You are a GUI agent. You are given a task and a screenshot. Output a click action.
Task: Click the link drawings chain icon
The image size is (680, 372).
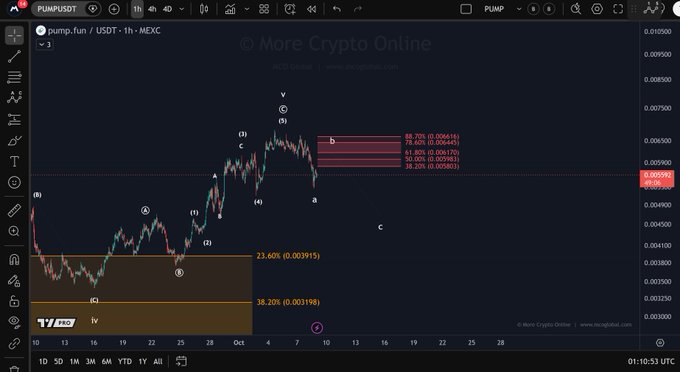point(14,343)
